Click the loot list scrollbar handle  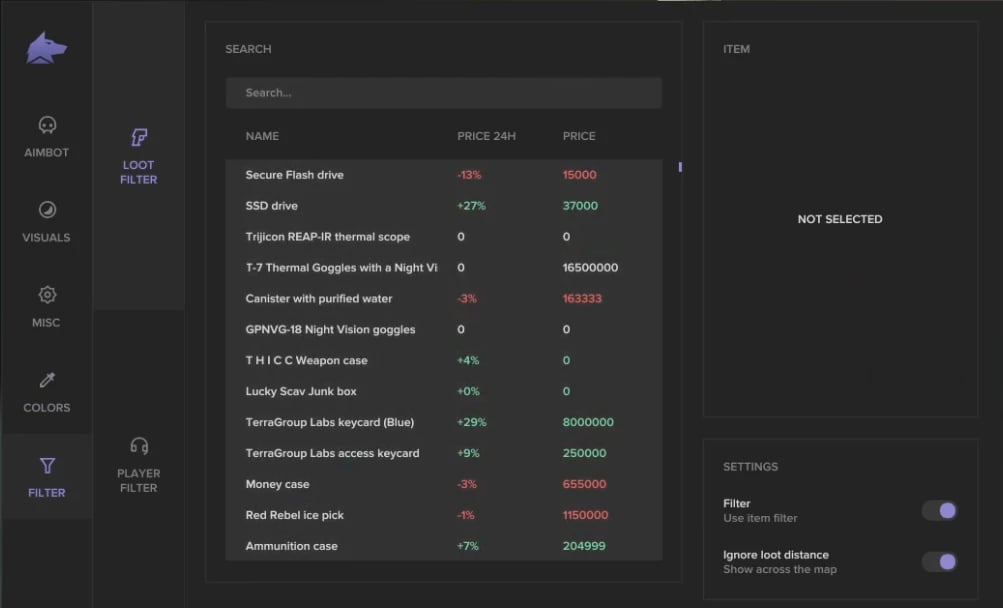pos(680,167)
